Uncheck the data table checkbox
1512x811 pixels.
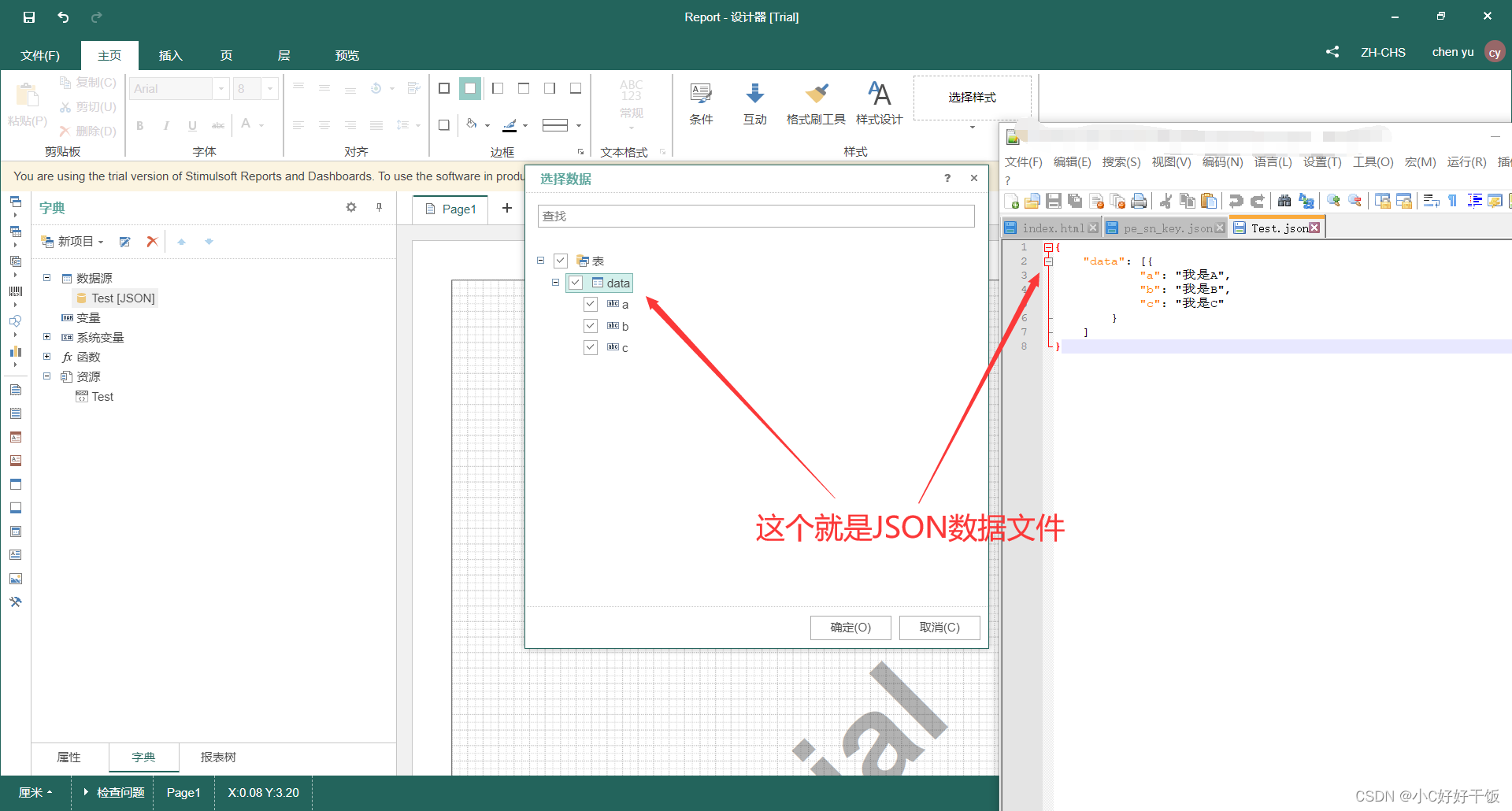[576, 283]
